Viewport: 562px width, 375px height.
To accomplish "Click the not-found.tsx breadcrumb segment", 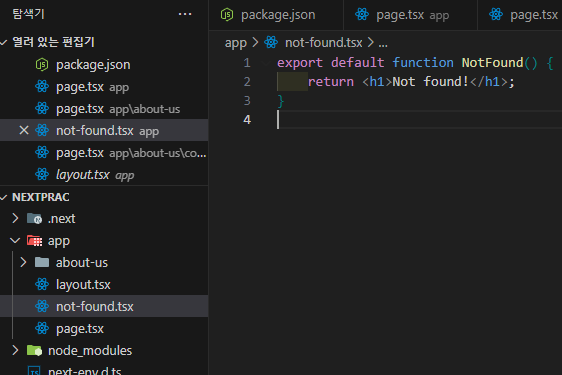I will click(x=323, y=43).
